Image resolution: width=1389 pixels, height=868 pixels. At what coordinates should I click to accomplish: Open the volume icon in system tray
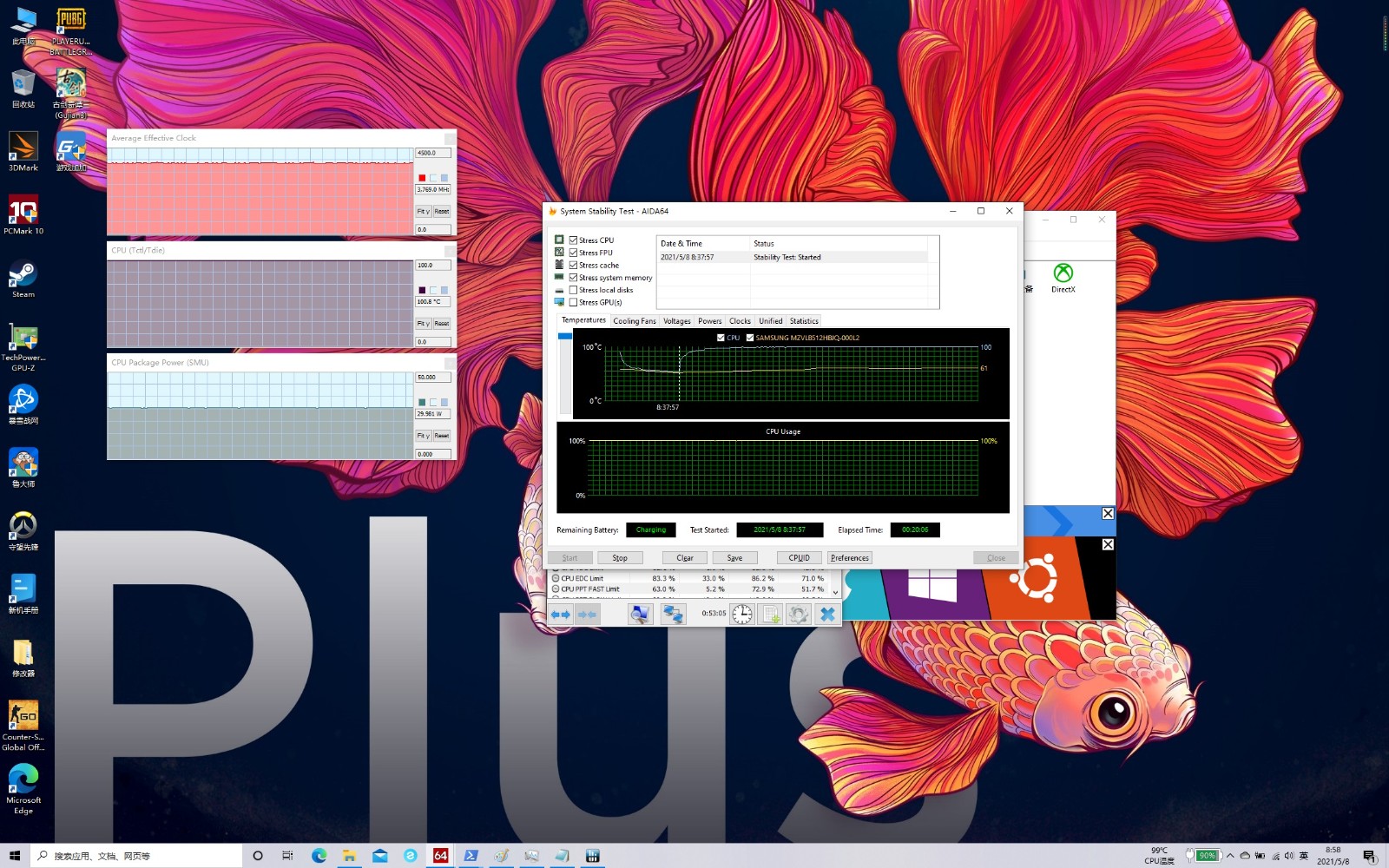(1289, 856)
